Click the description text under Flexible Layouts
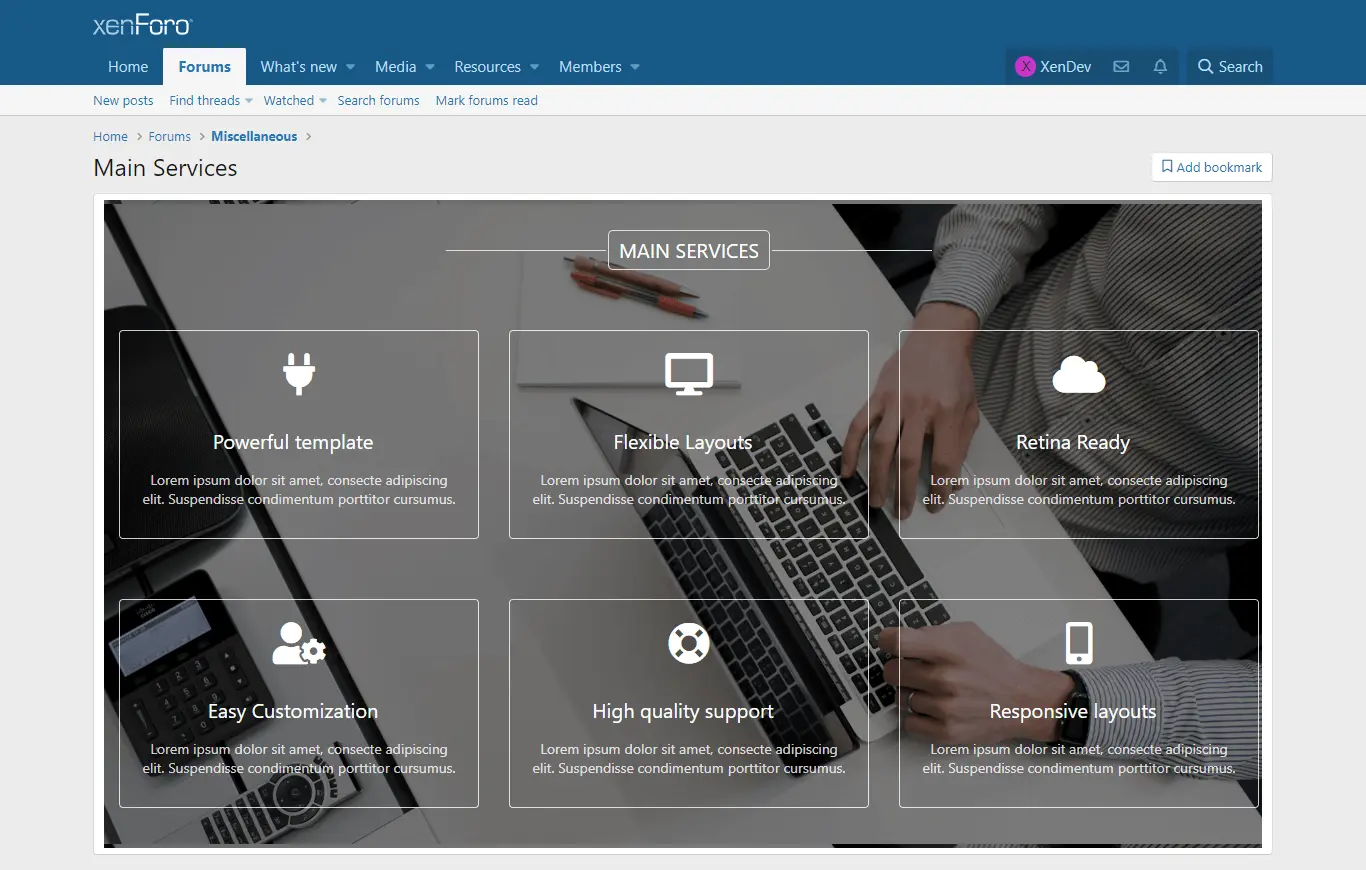Screen dimensions: 1366x870 point(689,490)
